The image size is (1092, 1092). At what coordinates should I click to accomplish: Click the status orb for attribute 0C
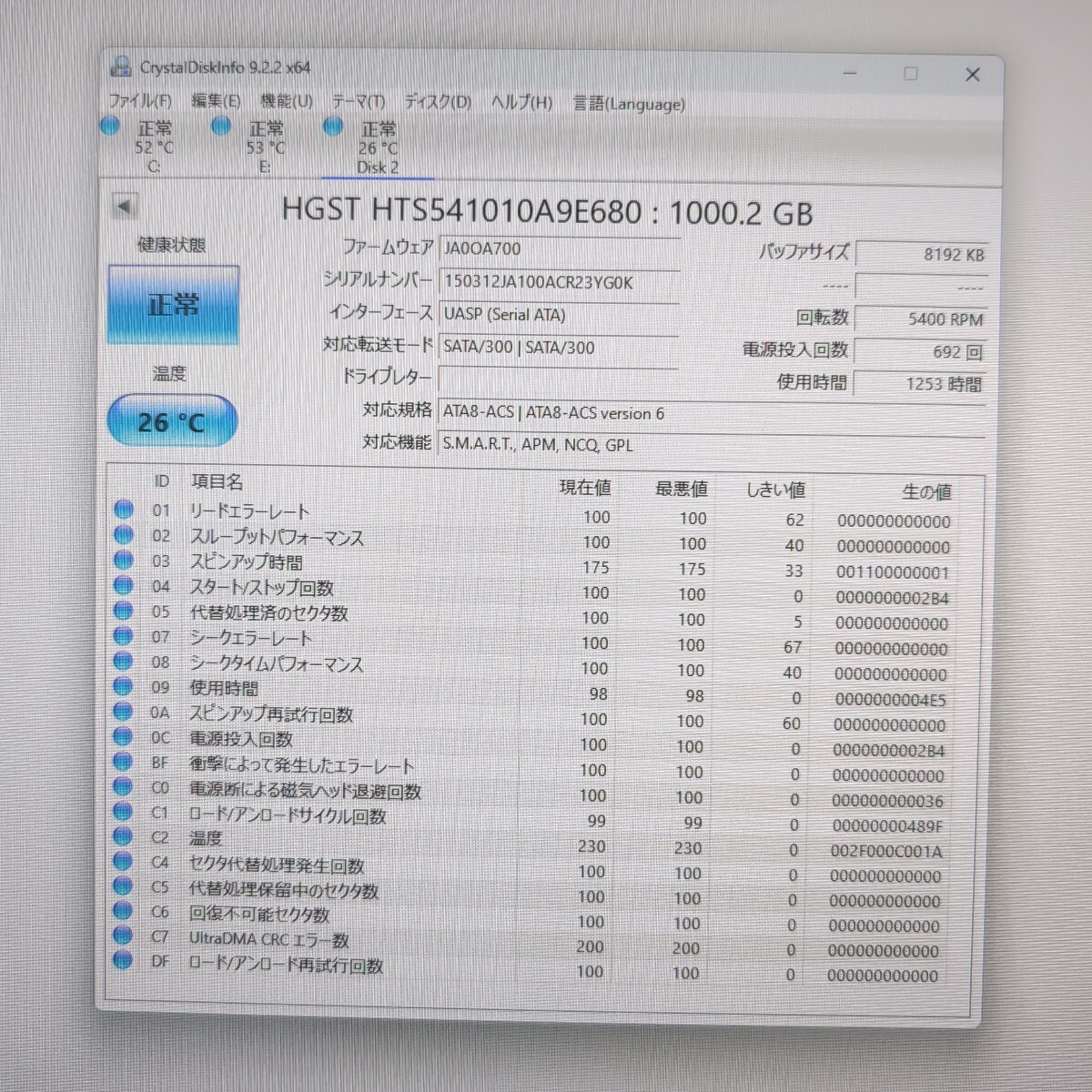(123, 737)
